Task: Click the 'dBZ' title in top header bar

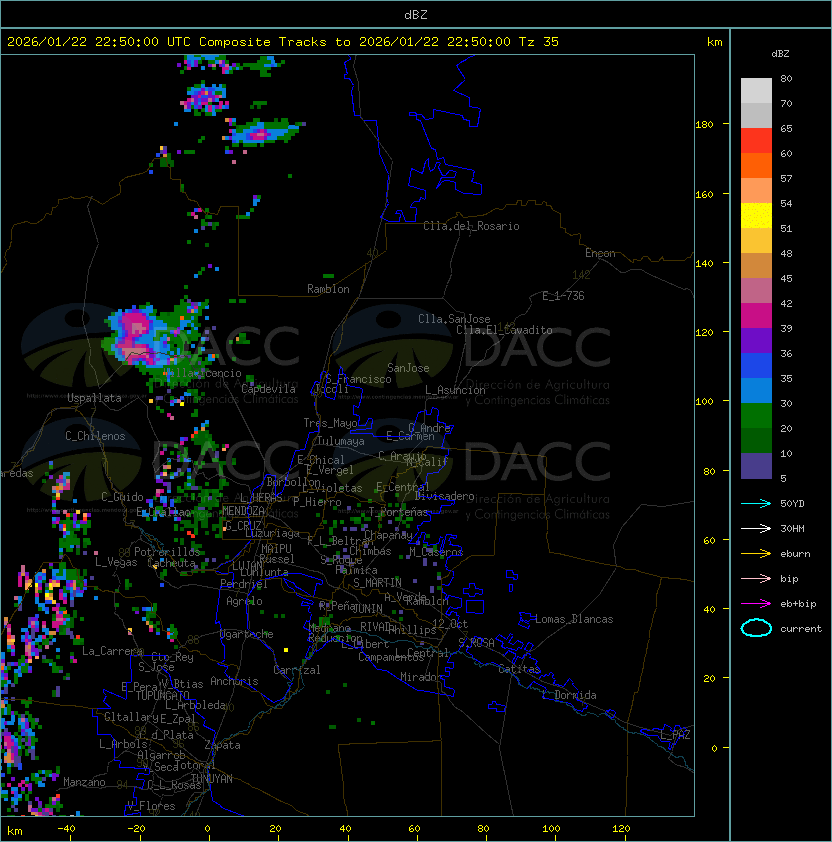Action: (416, 14)
